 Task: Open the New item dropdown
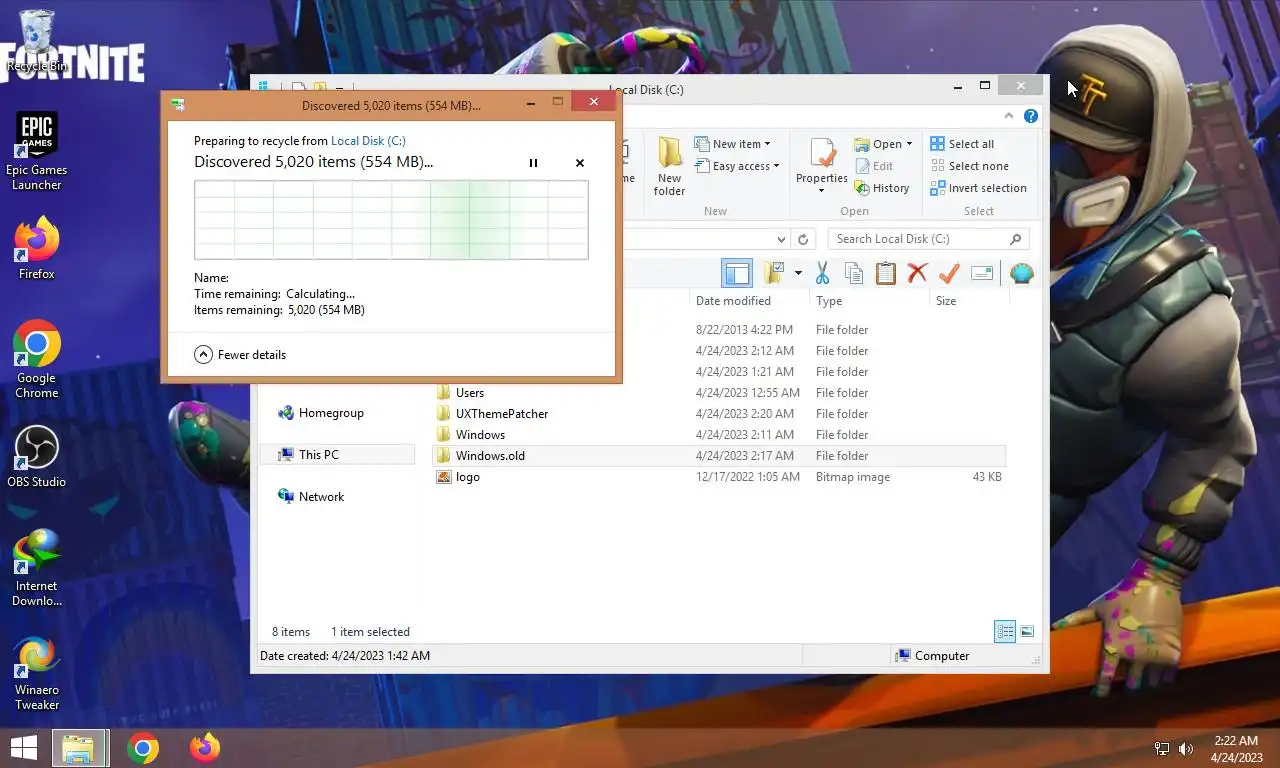click(x=733, y=144)
